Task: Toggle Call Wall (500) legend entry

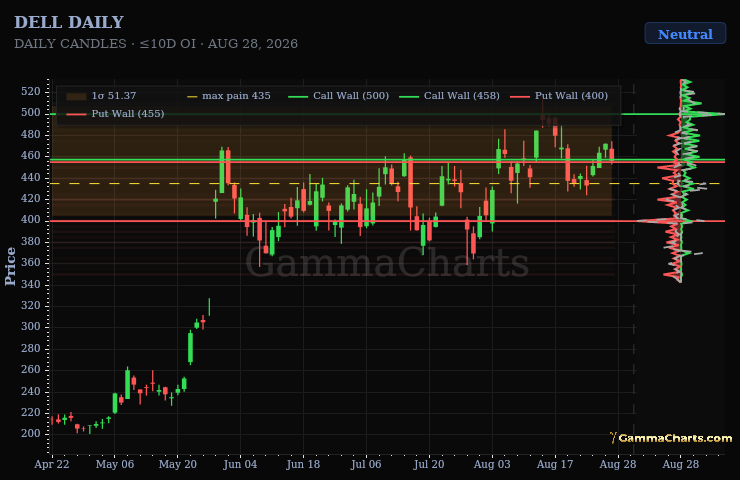Action: [x=338, y=96]
